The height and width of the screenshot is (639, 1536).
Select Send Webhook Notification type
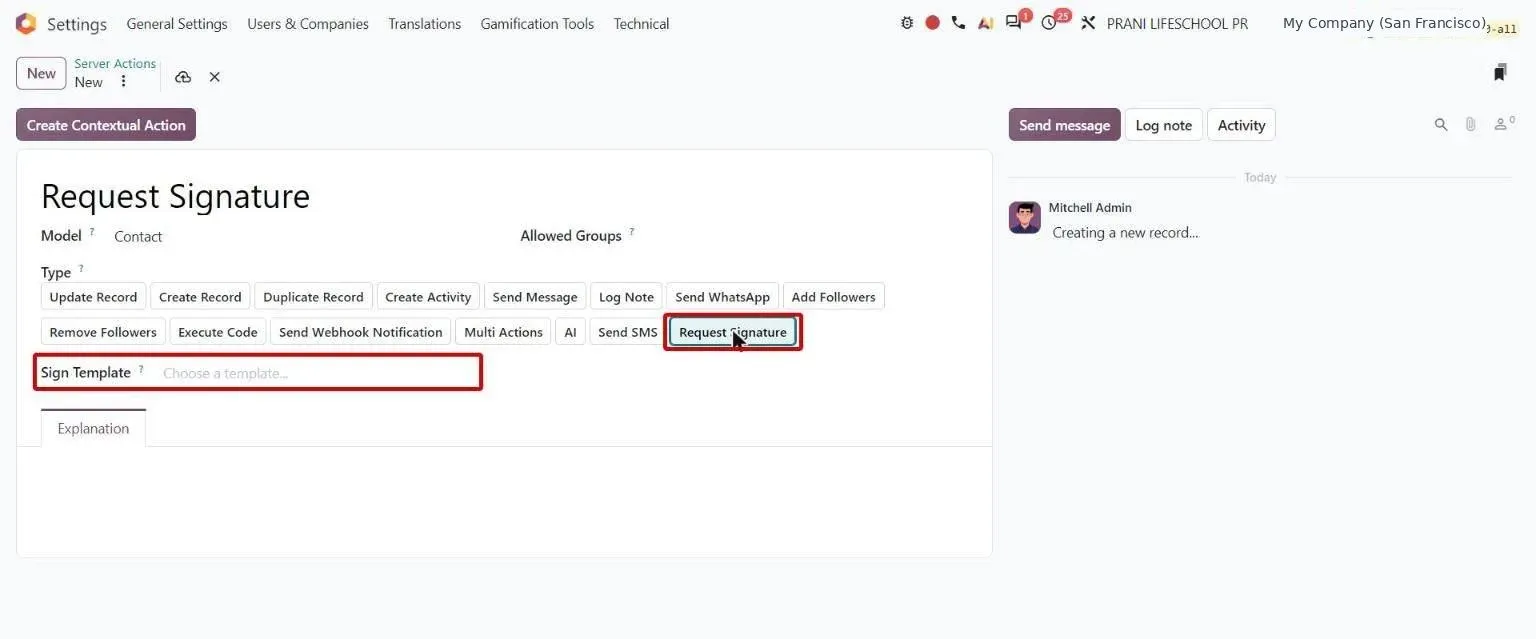pos(360,332)
